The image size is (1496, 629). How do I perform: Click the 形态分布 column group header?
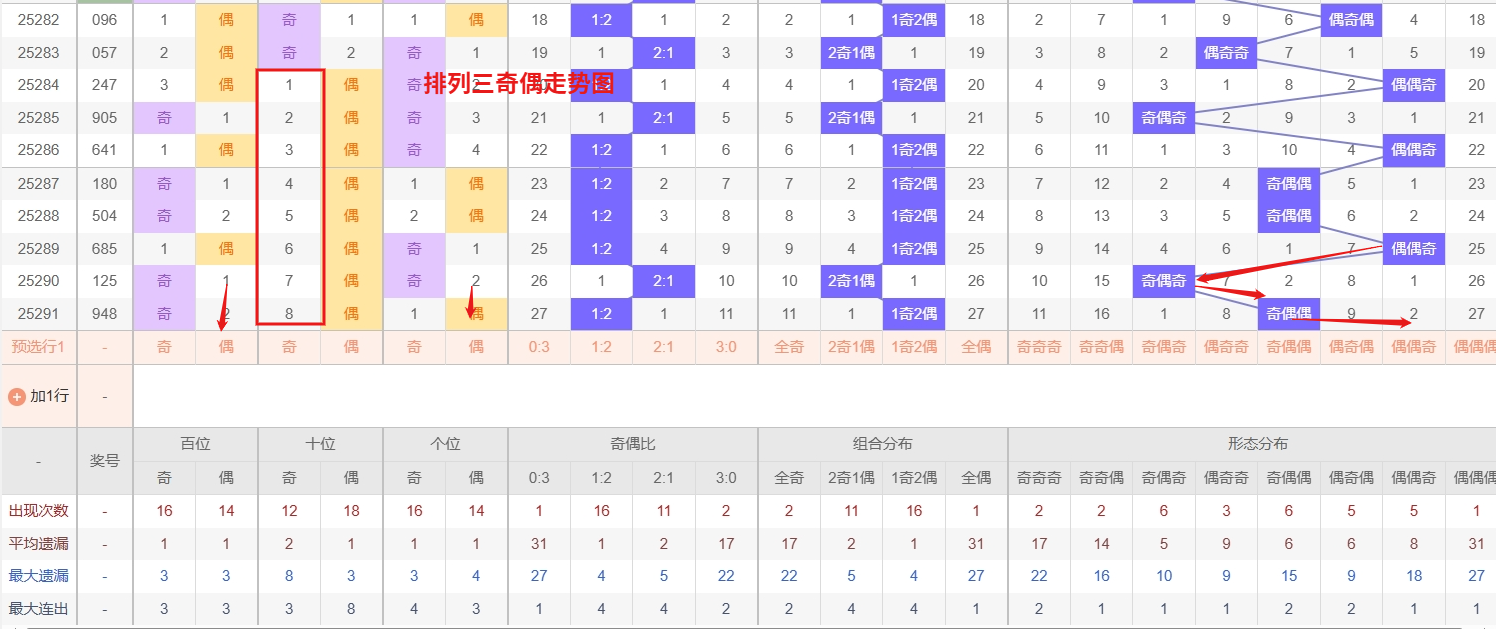coord(1257,444)
